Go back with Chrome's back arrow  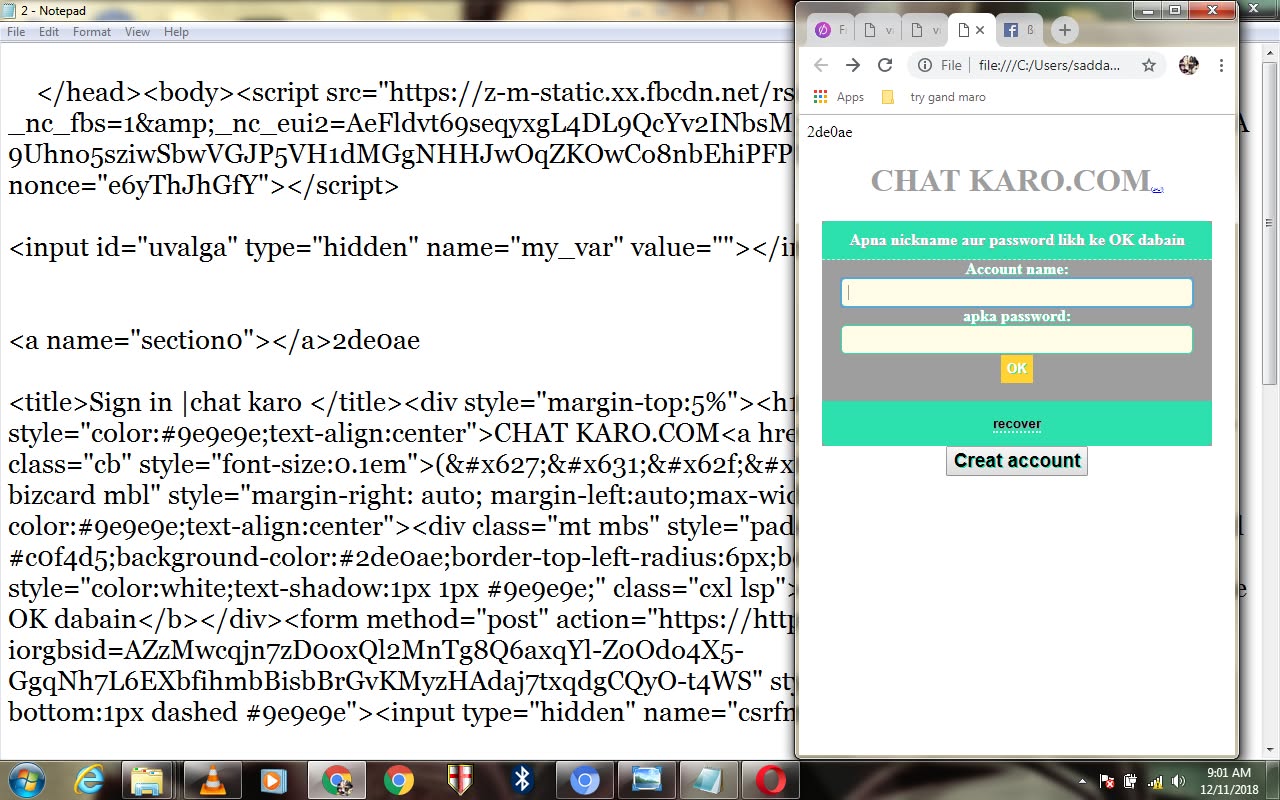pos(821,65)
